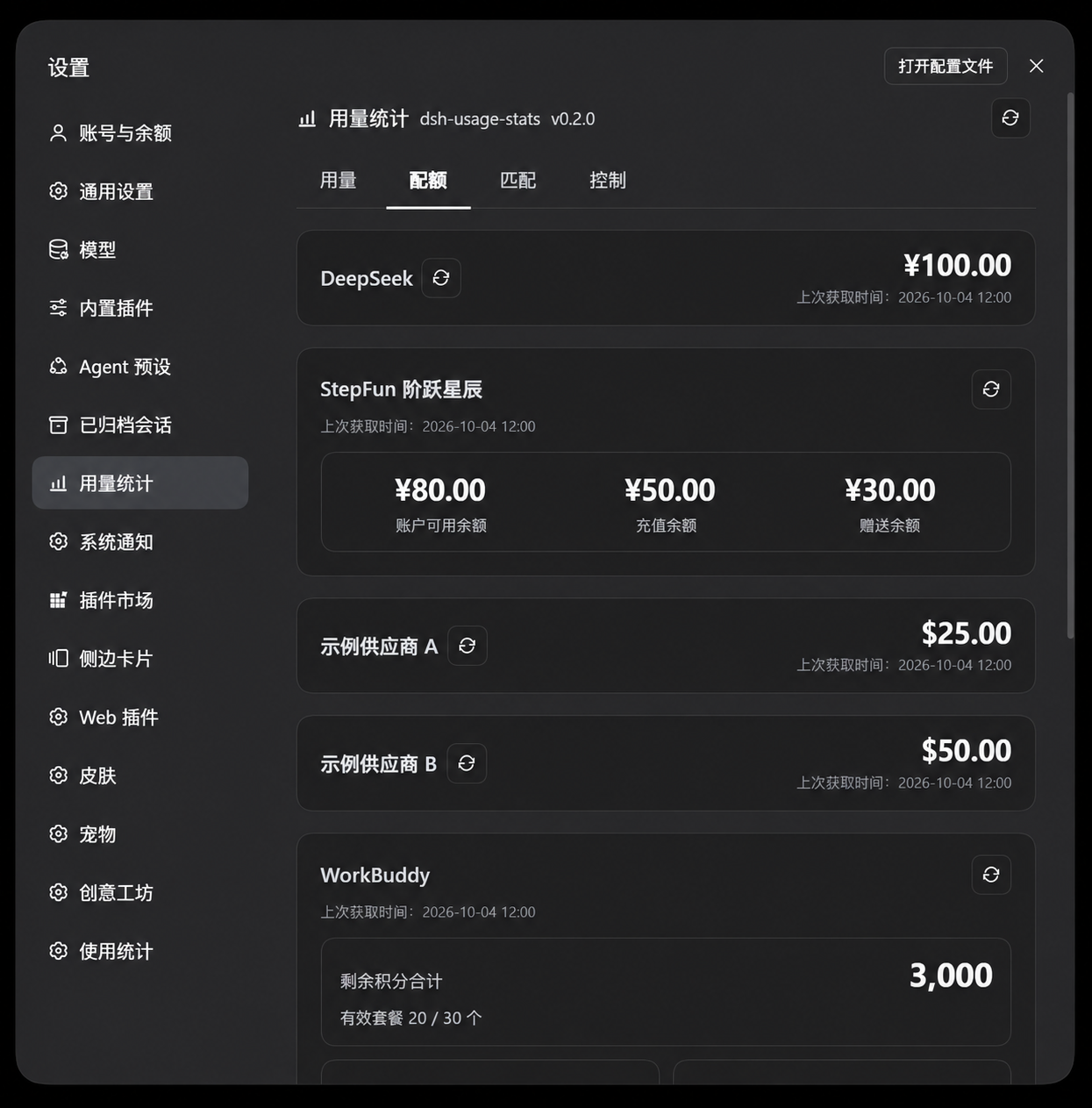Open 通用设置 in the sidebar
The width and height of the screenshot is (1092, 1108).
point(140,191)
